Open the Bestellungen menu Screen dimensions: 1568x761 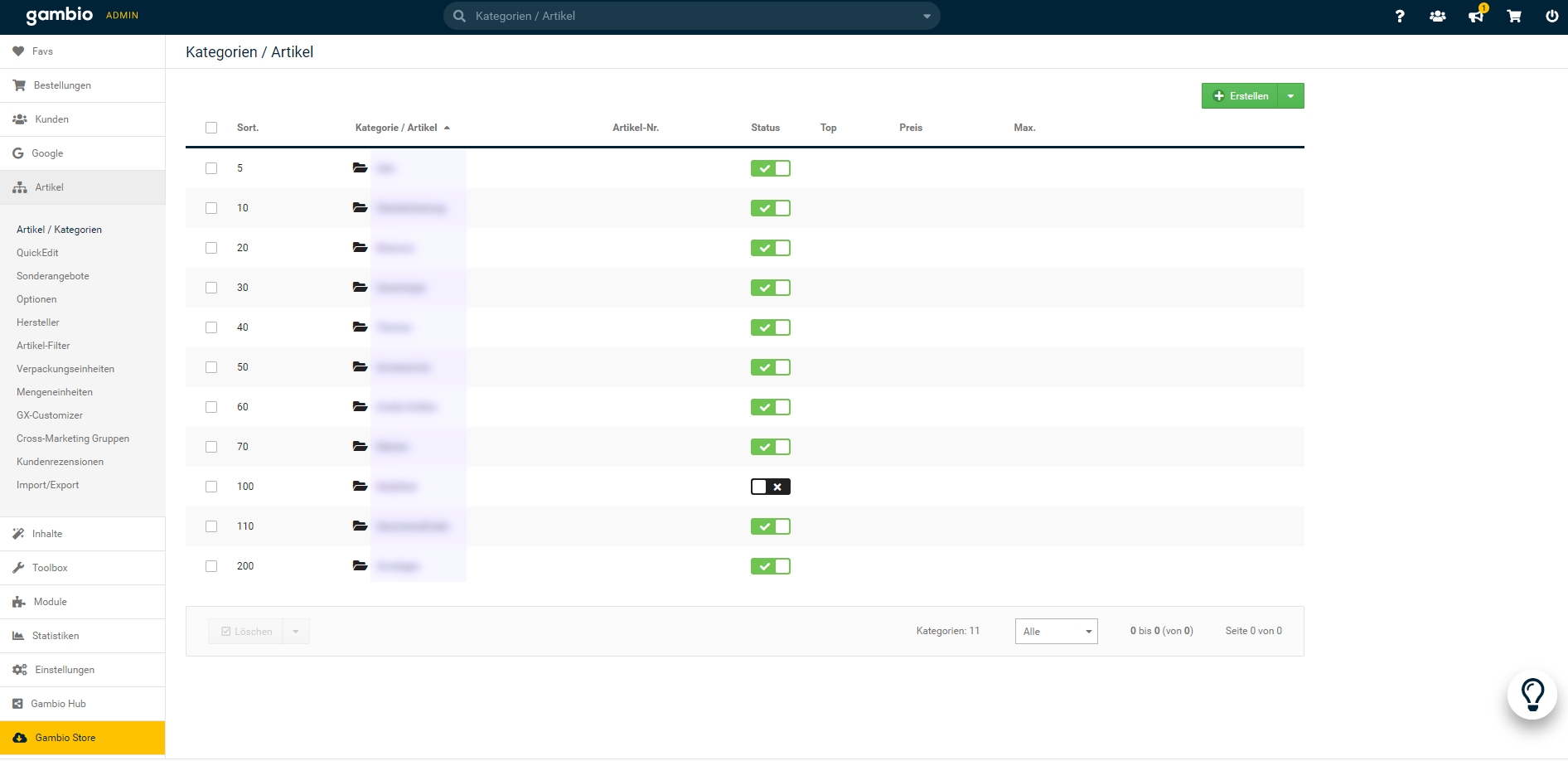(x=62, y=85)
